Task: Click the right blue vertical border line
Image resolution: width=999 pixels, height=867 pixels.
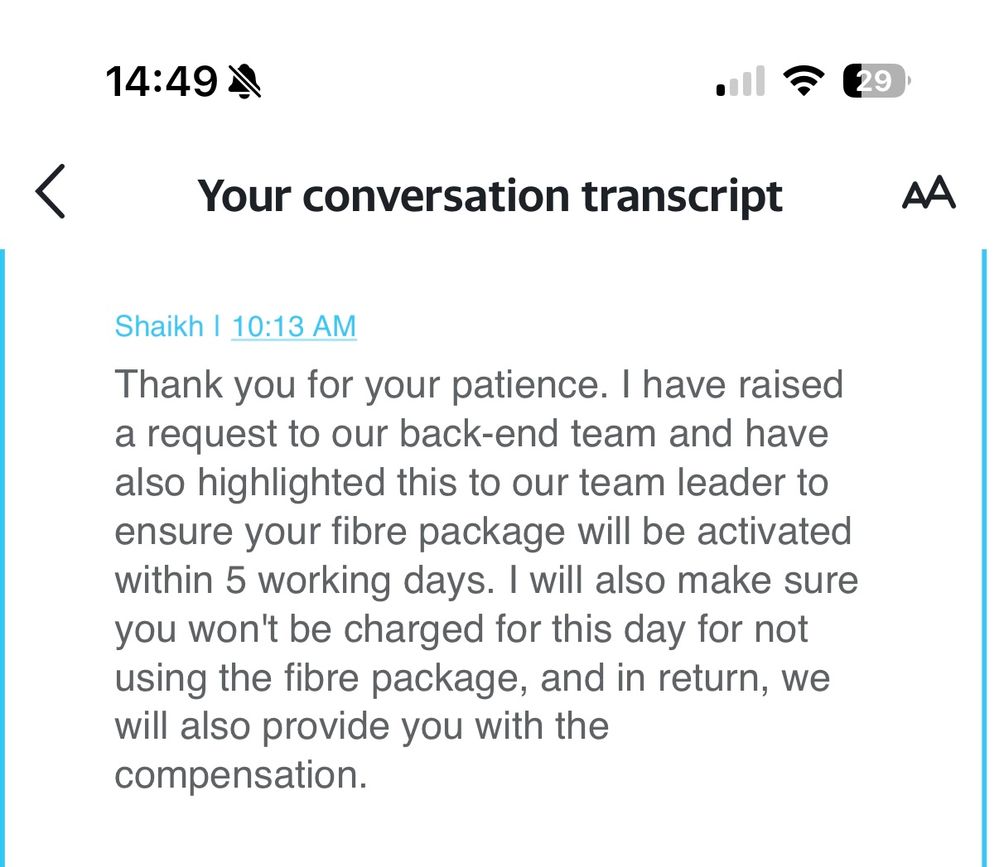Action: tap(985, 550)
